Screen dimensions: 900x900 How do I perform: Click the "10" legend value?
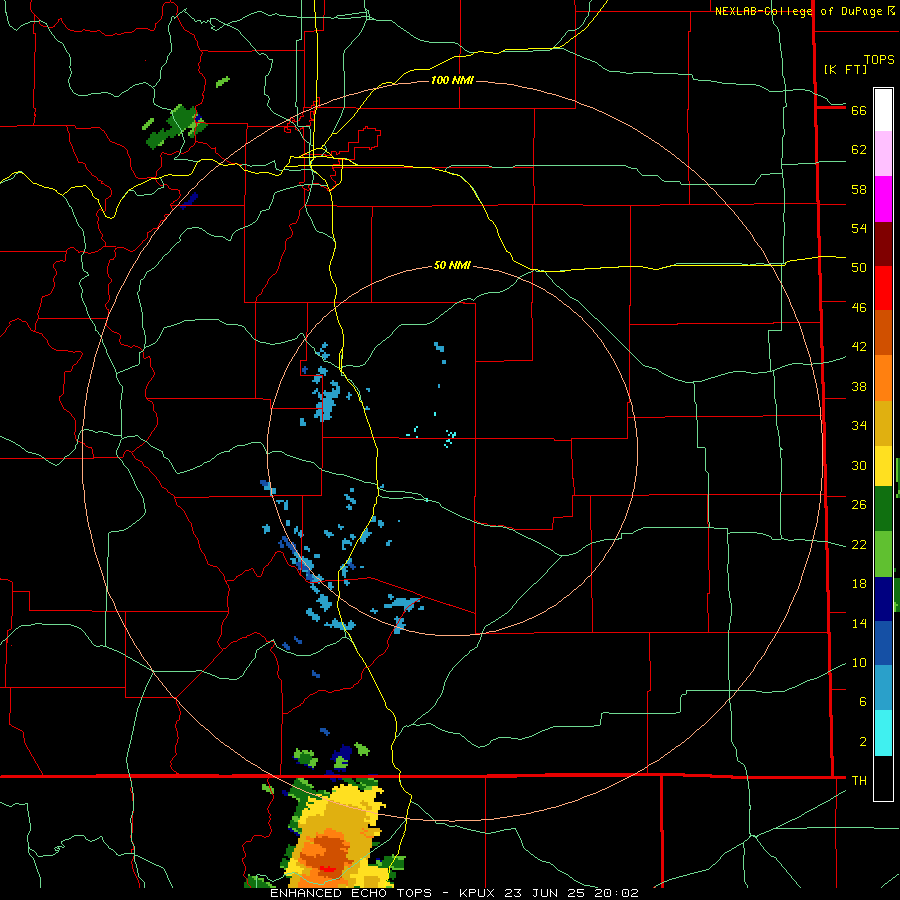(x=859, y=662)
